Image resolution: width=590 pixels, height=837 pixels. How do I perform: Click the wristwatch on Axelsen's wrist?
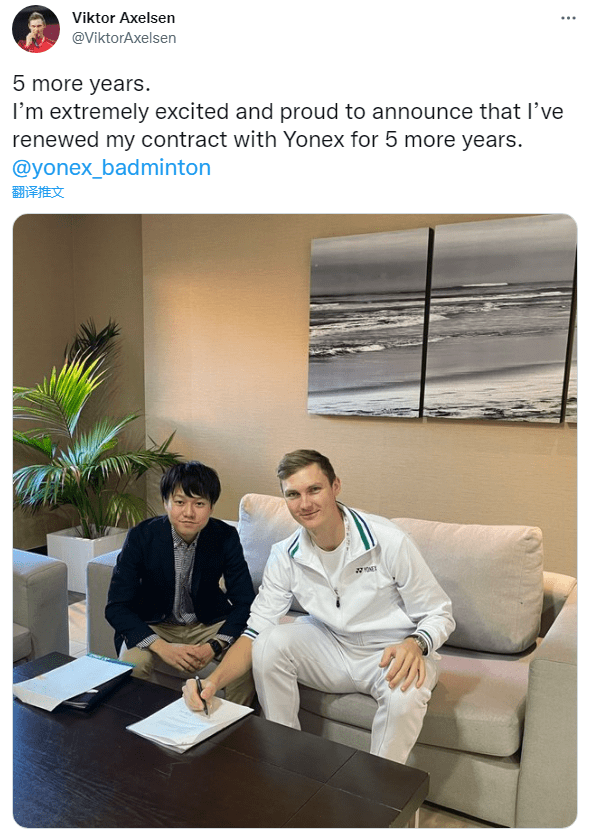(x=419, y=643)
